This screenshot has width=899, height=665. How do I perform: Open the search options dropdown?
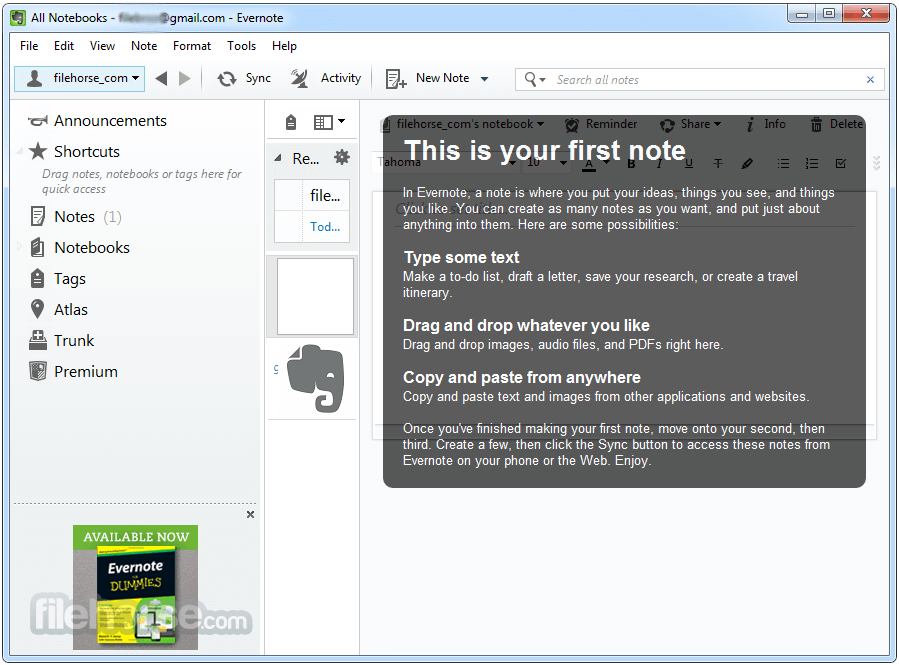coord(536,80)
